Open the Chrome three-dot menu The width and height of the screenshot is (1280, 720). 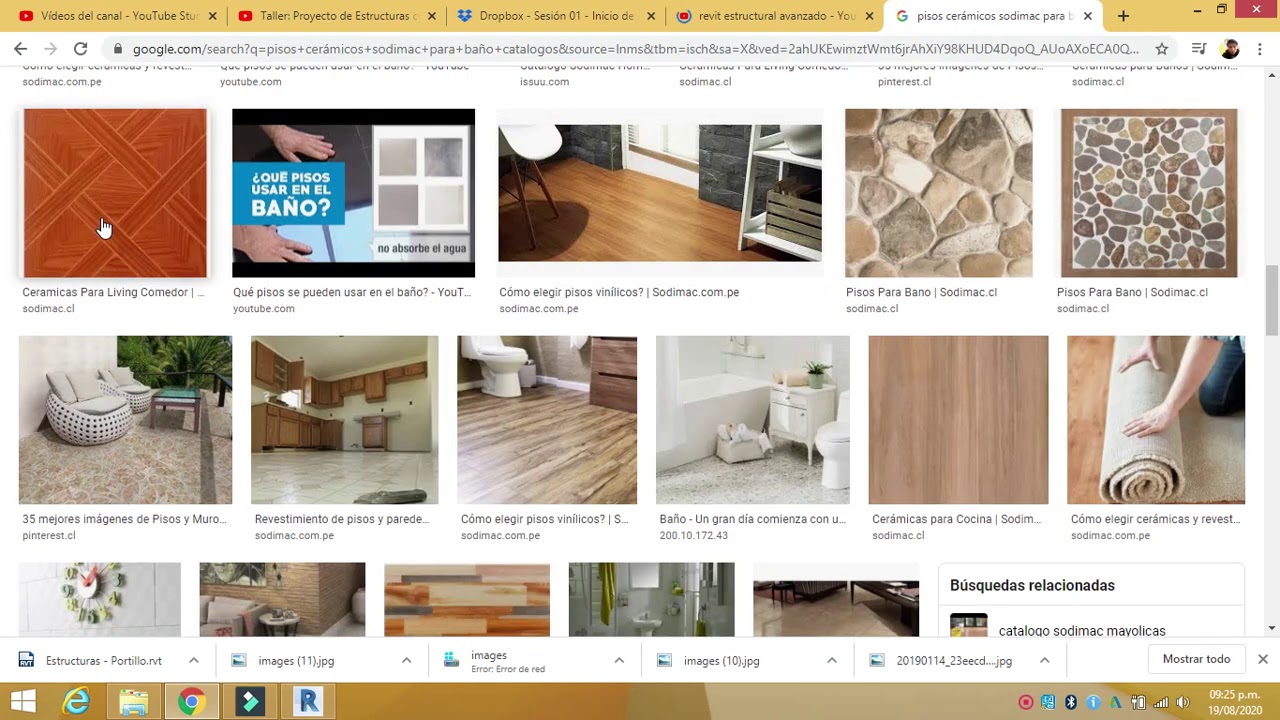1261,48
